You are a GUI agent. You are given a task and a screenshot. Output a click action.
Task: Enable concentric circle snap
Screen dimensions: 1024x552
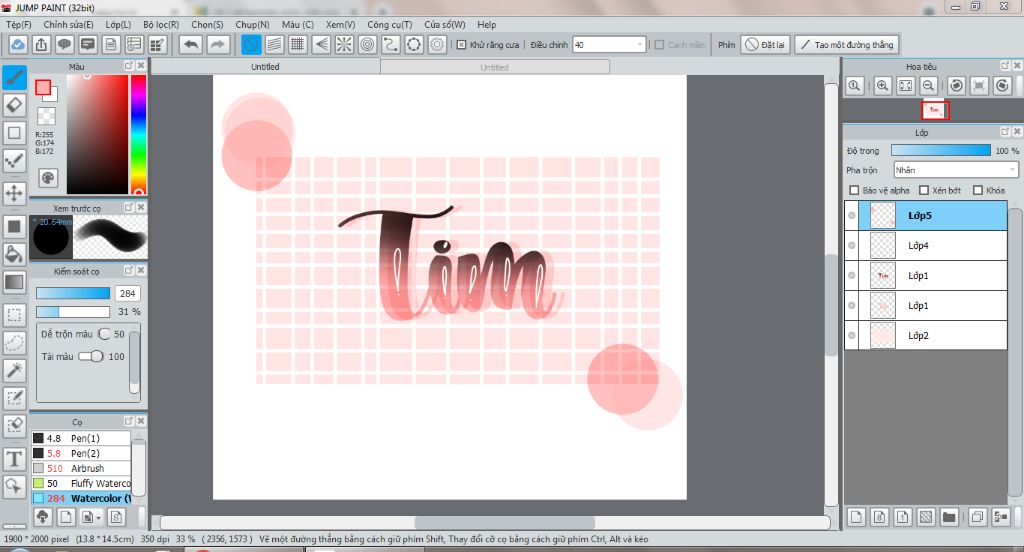[367, 44]
